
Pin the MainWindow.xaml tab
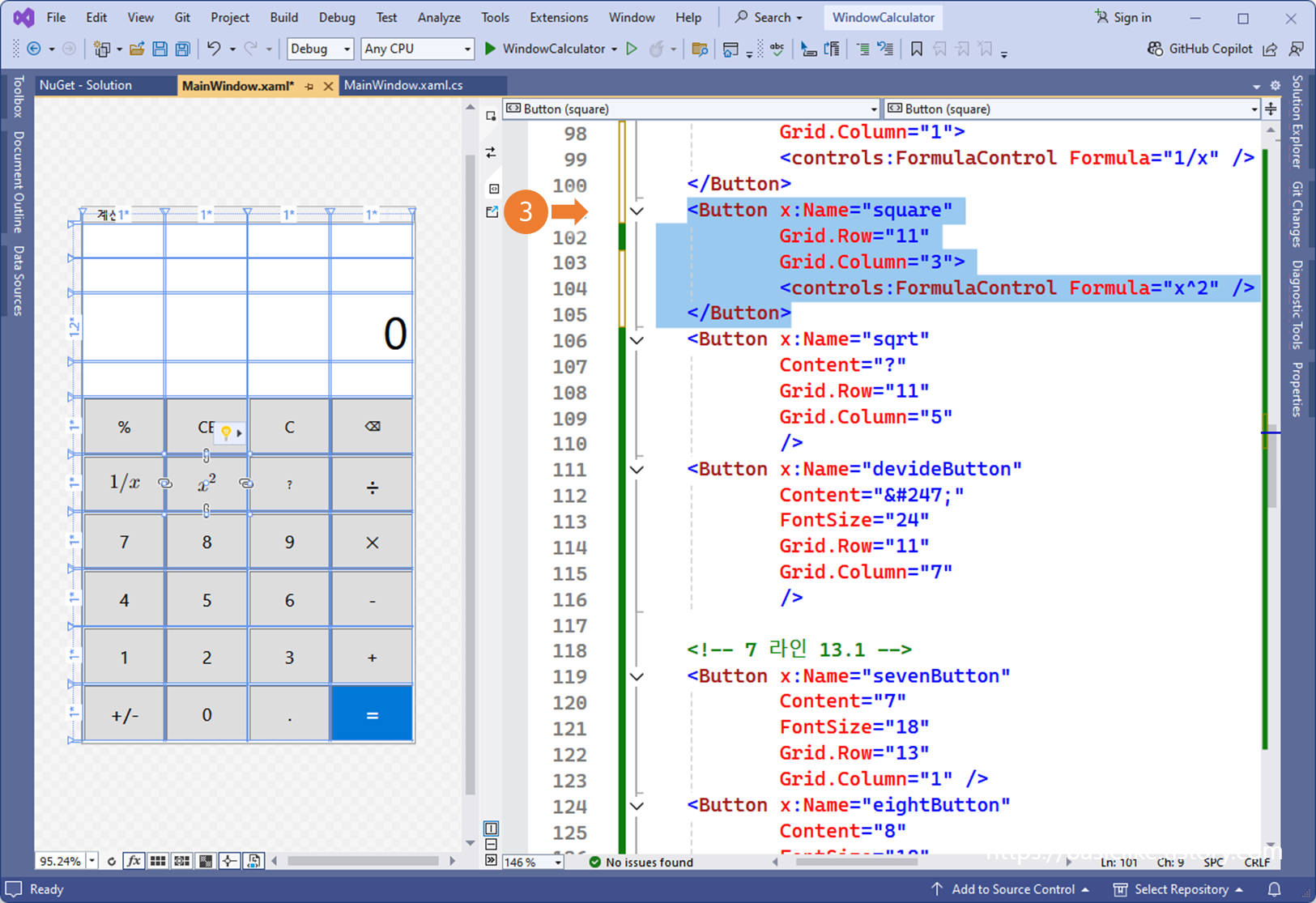[309, 86]
